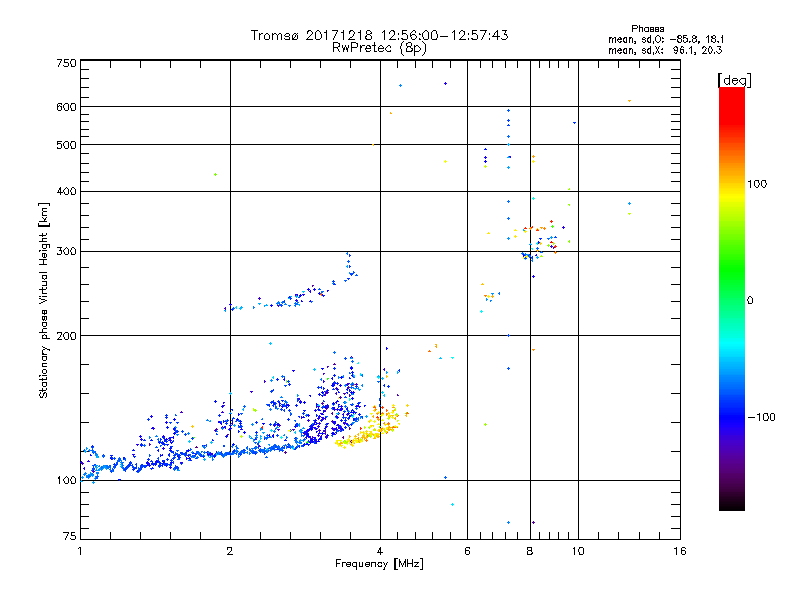The height and width of the screenshot is (600, 800).
Task: Click the 'Frequency [MHz]' axis title
Action: [379, 564]
